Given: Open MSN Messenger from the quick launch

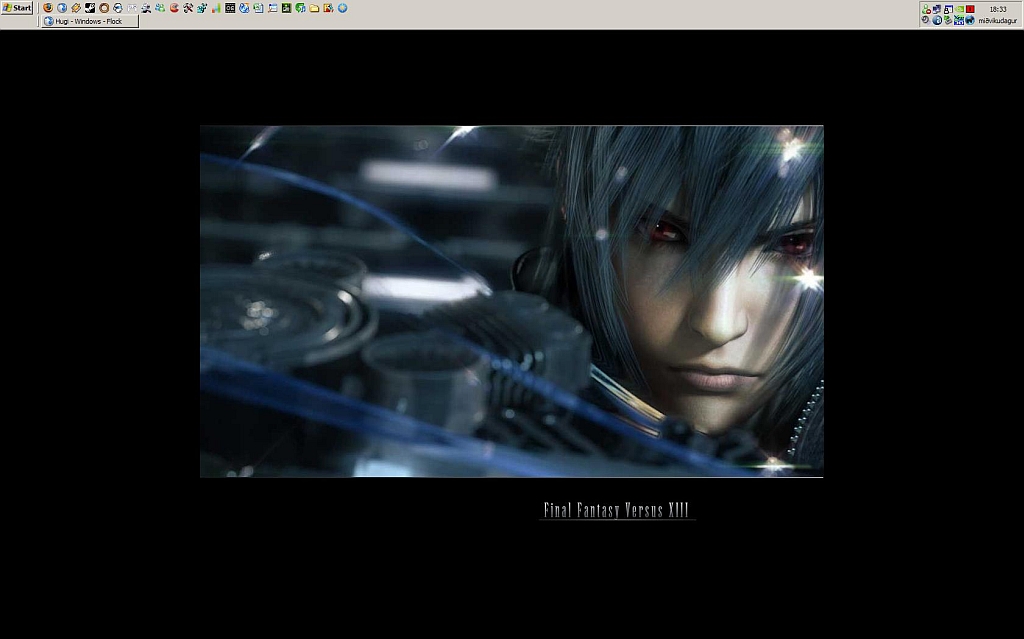Looking at the screenshot, I should pyautogui.click(x=160, y=8).
